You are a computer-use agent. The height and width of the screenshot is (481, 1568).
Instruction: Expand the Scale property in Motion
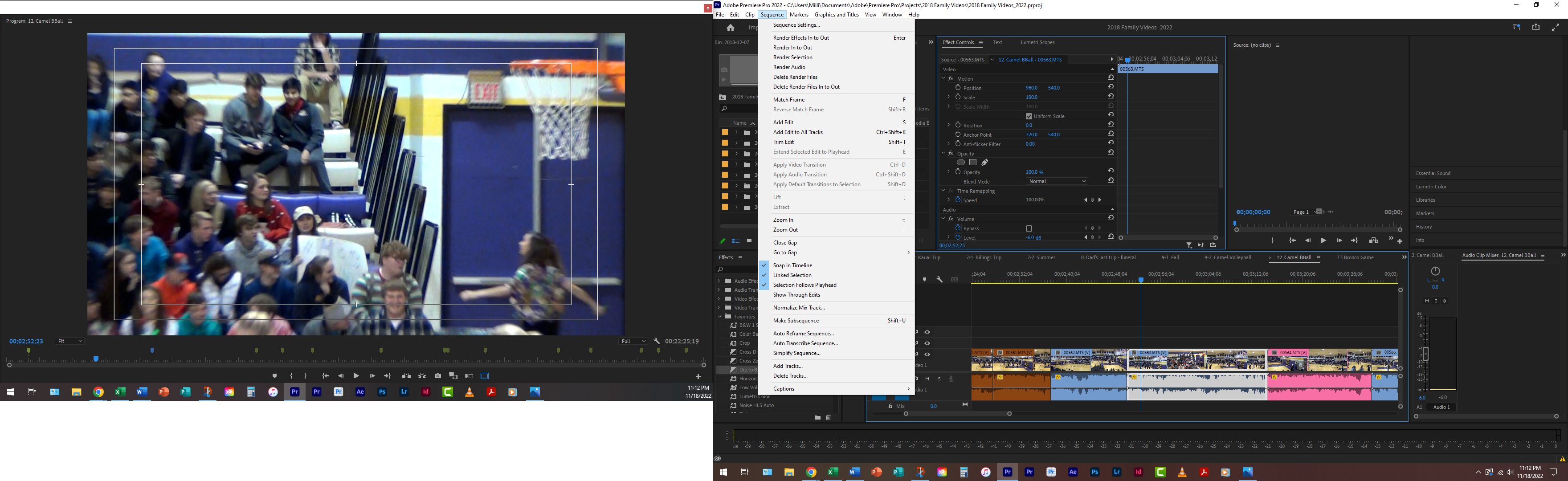click(x=948, y=98)
